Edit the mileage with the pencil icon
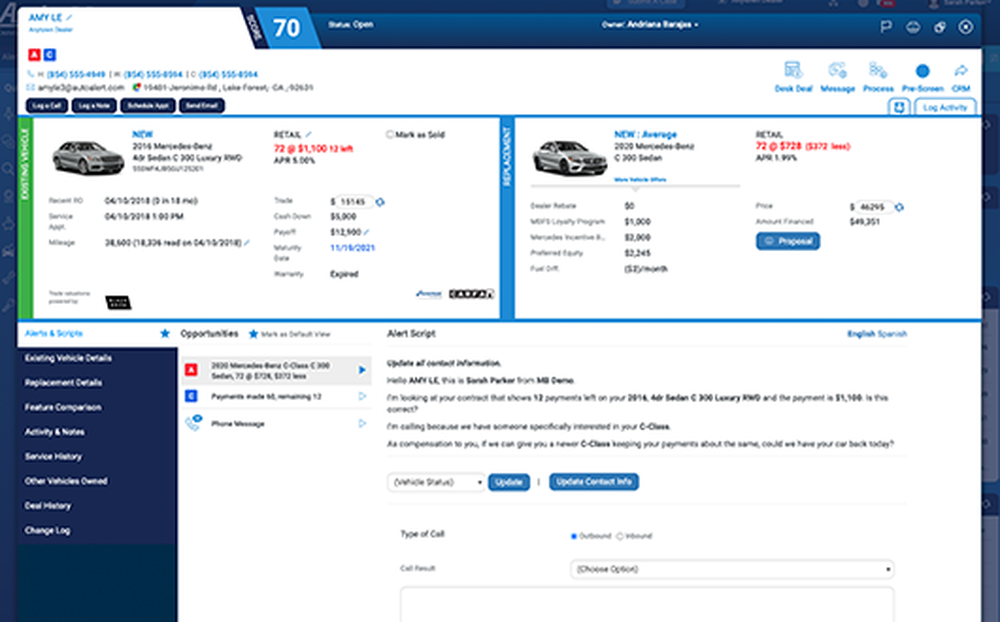Viewport: 1000px width, 622px height. tap(247, 243)
